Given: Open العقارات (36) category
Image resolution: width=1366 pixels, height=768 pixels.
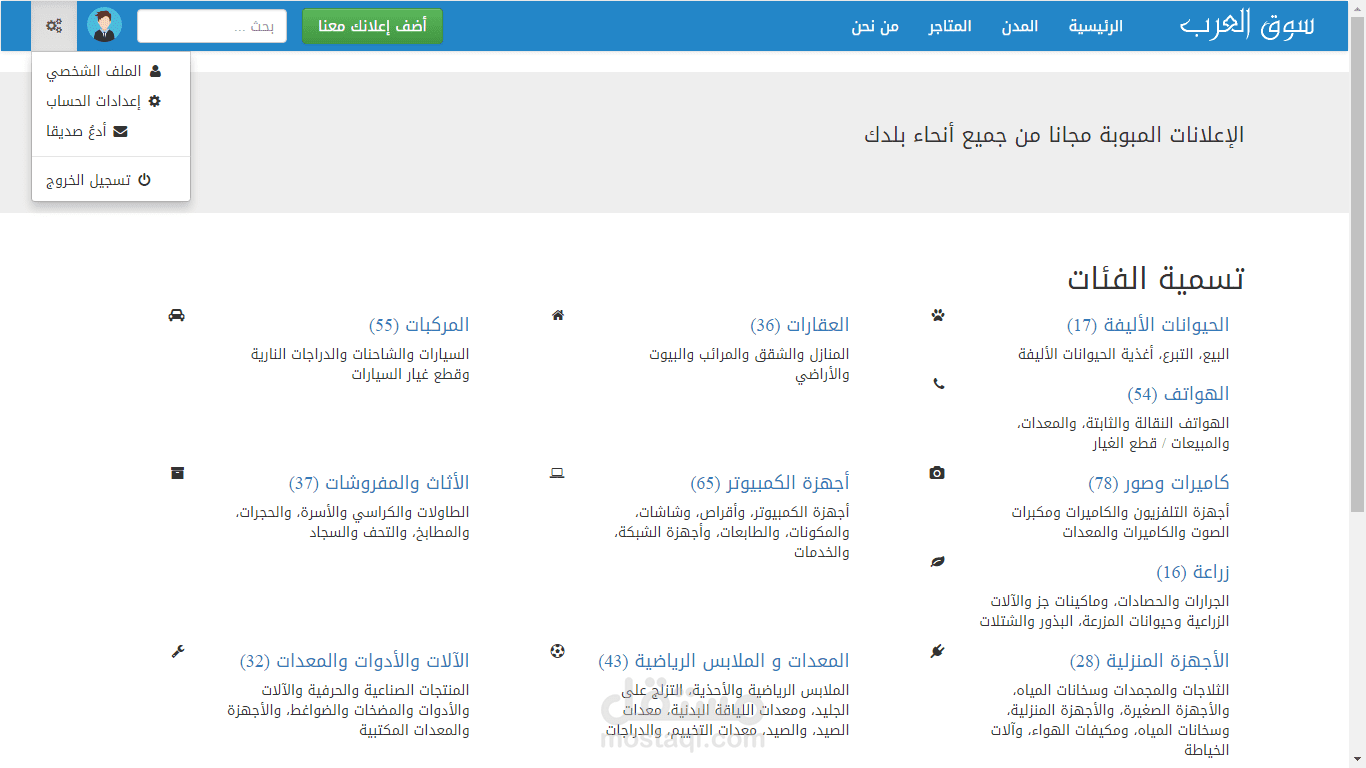Looking at the screenshot, I should pyautogui.click(x=800, y=325).
